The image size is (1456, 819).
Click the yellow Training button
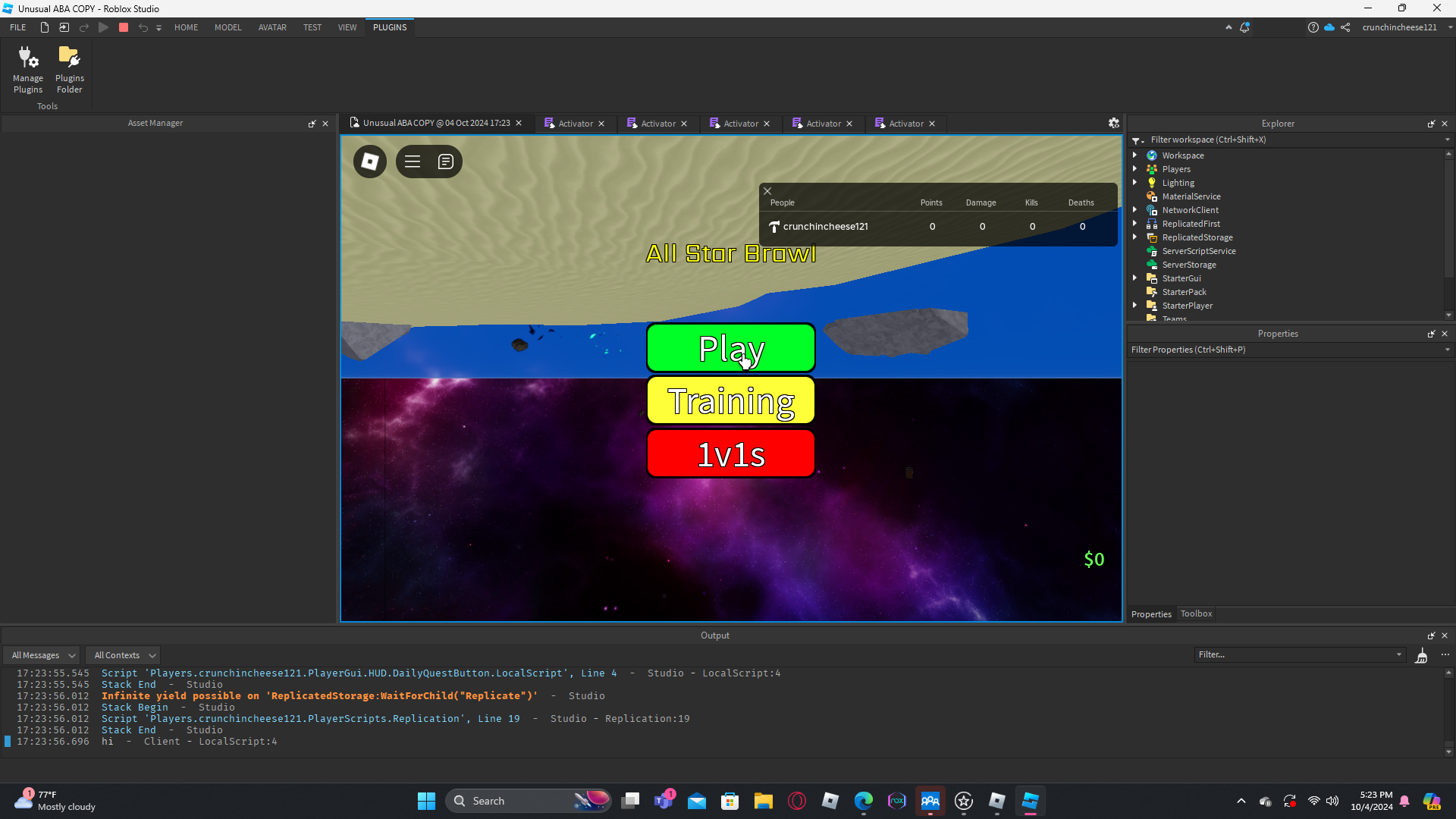(731, 401)
